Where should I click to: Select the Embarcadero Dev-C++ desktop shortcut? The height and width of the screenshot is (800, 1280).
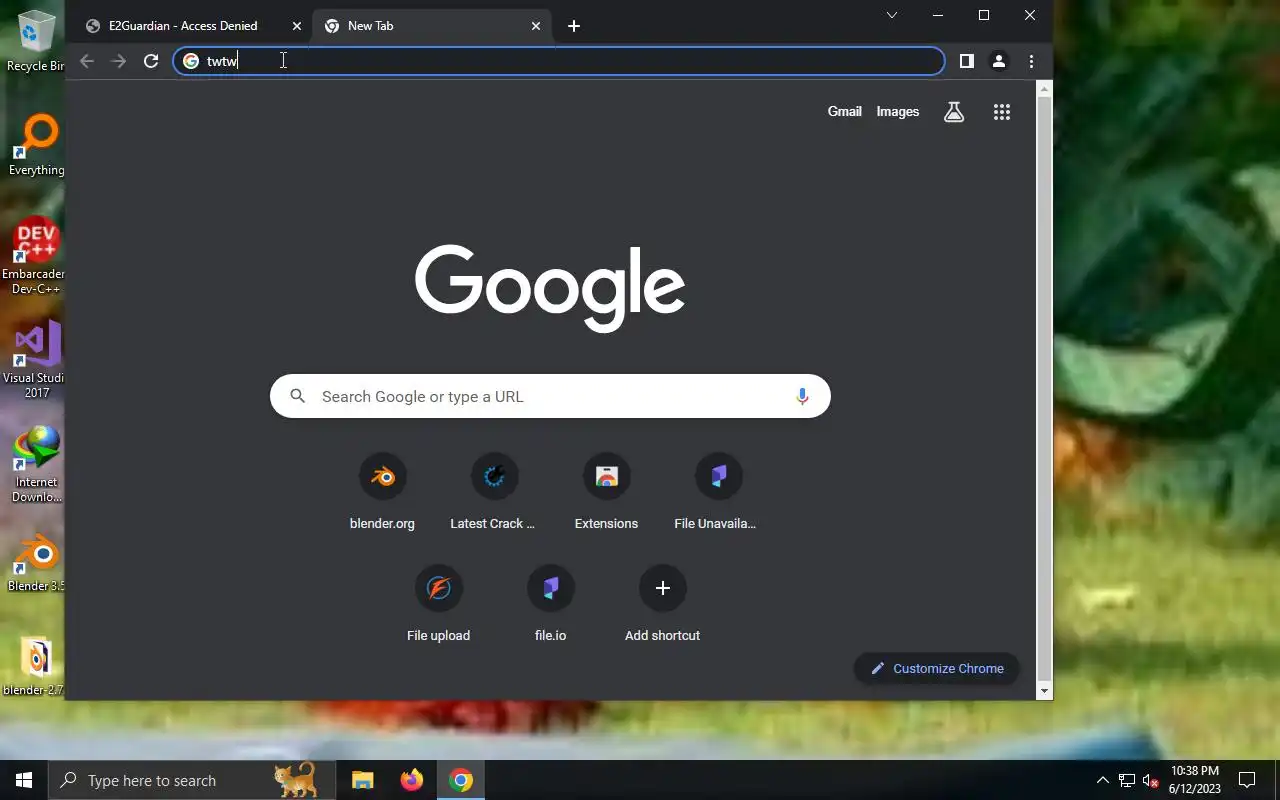pos(34,256)
